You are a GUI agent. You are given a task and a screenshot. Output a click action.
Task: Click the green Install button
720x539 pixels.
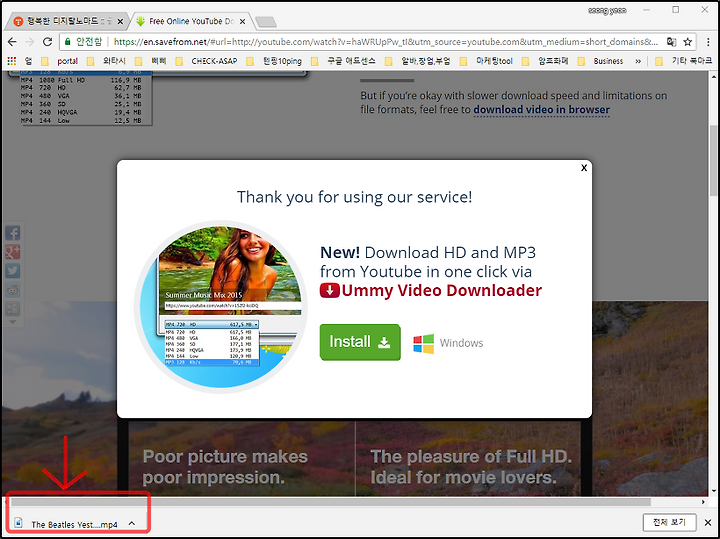(360, 342)
